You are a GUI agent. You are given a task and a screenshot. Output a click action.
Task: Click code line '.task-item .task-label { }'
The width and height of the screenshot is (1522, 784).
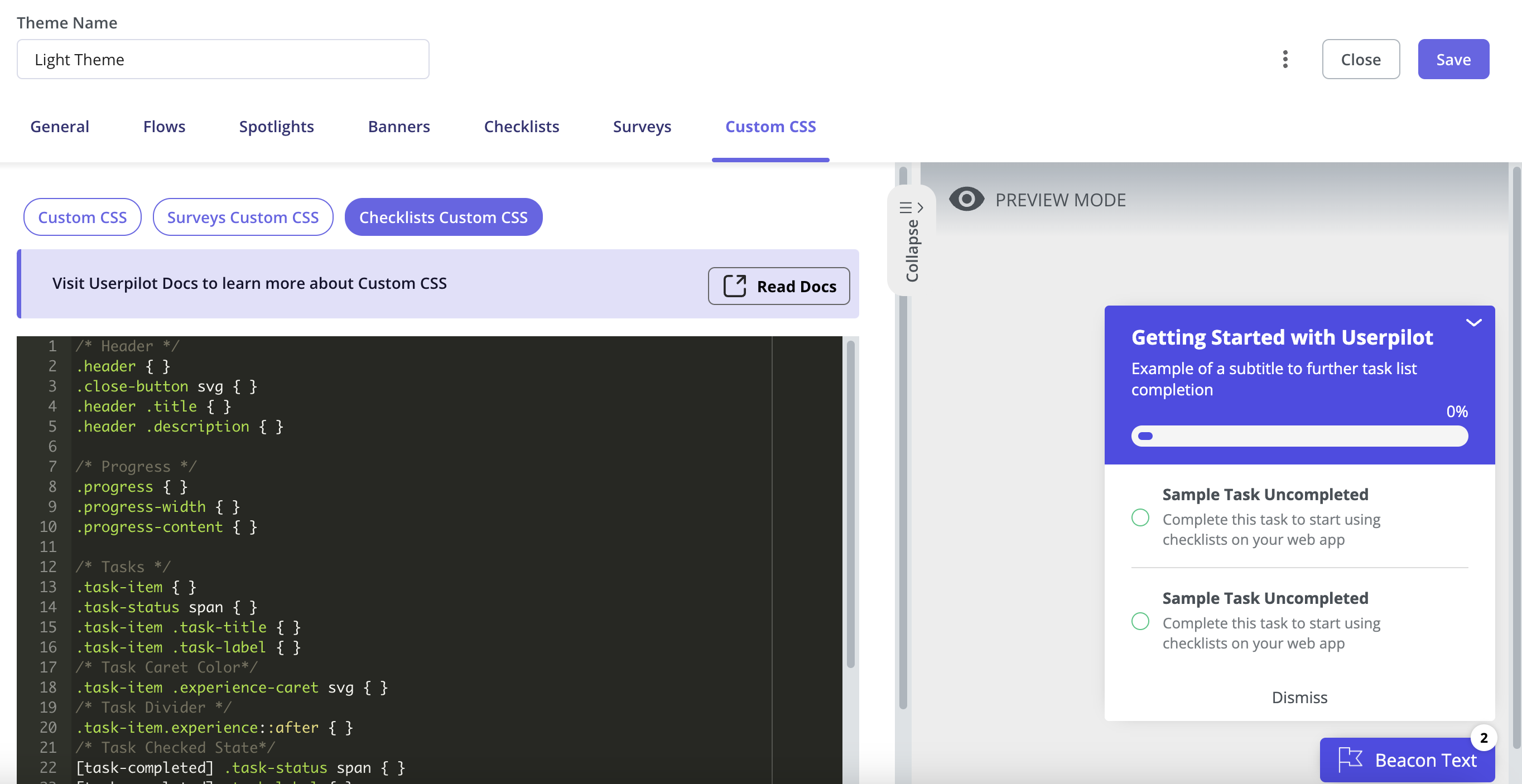tap(189, 647)
